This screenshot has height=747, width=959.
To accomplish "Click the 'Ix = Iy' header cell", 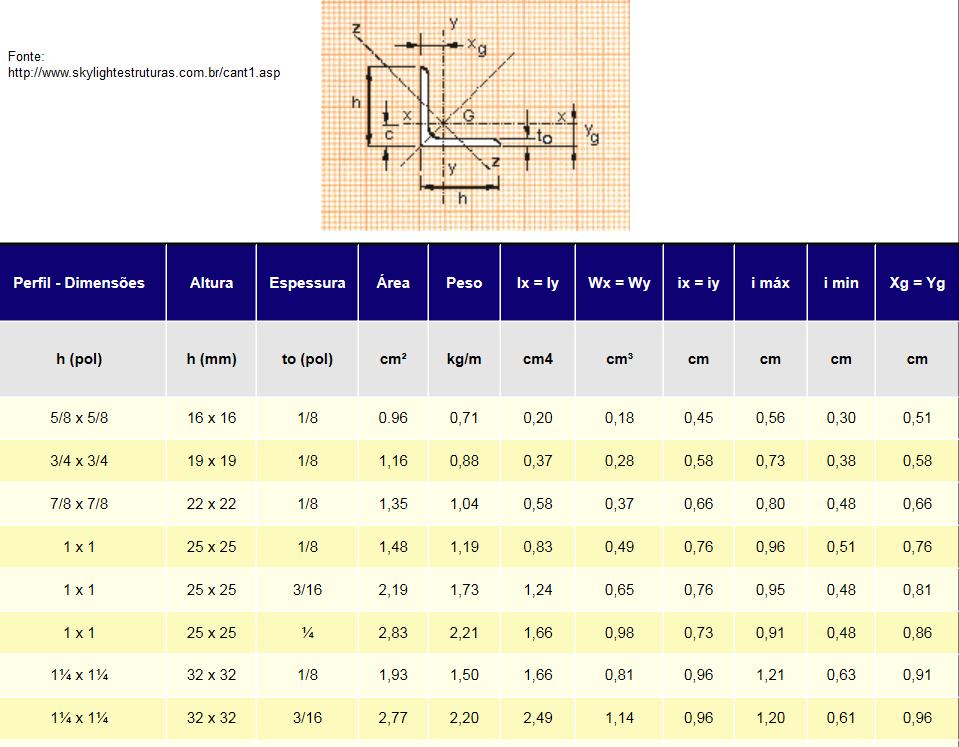I will point(538,283).
